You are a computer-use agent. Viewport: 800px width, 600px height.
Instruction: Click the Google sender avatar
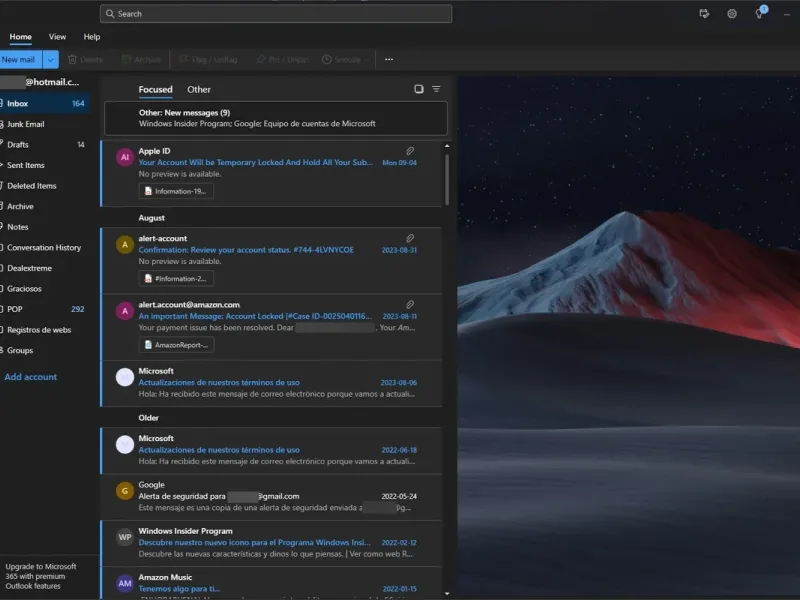(x=125, y=491)
